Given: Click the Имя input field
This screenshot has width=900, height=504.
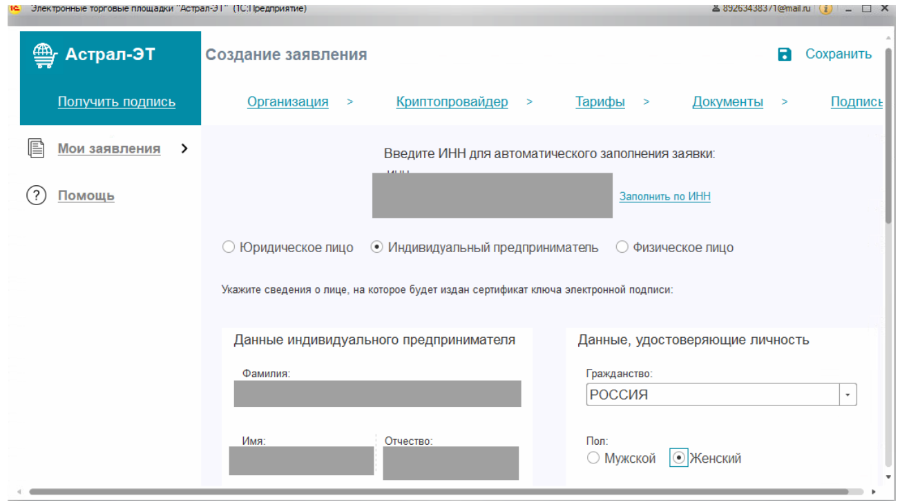Looking at the screenshot, I should (x=301, y=461).
